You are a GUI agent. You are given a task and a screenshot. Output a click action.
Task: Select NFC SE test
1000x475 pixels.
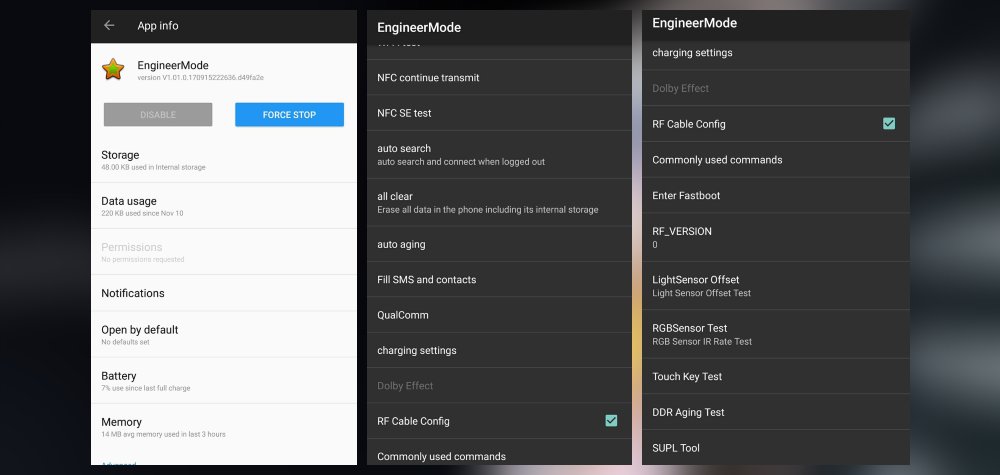click(x=499, y=113)
